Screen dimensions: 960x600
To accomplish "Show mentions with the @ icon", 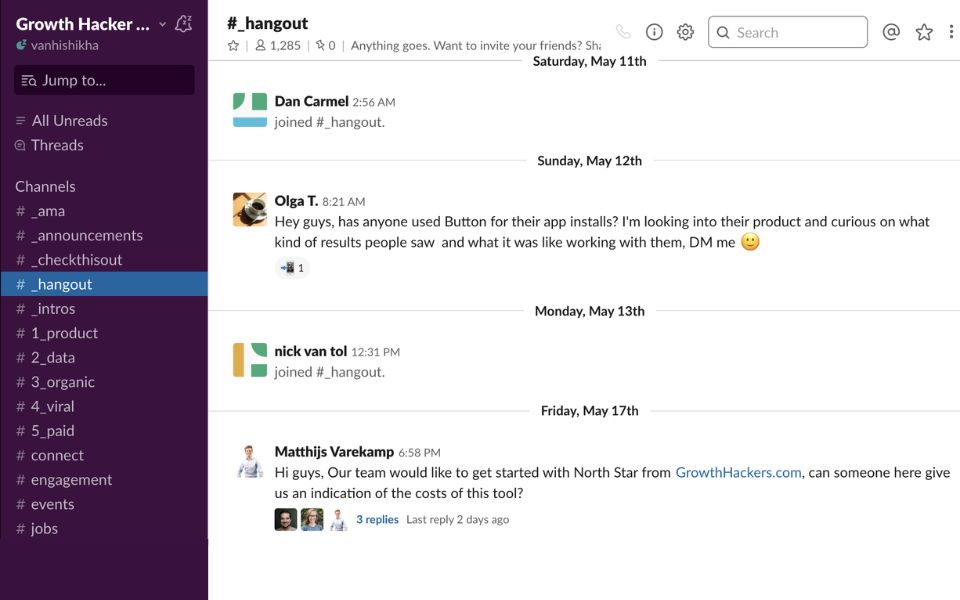I will click(x=891, y=32).
